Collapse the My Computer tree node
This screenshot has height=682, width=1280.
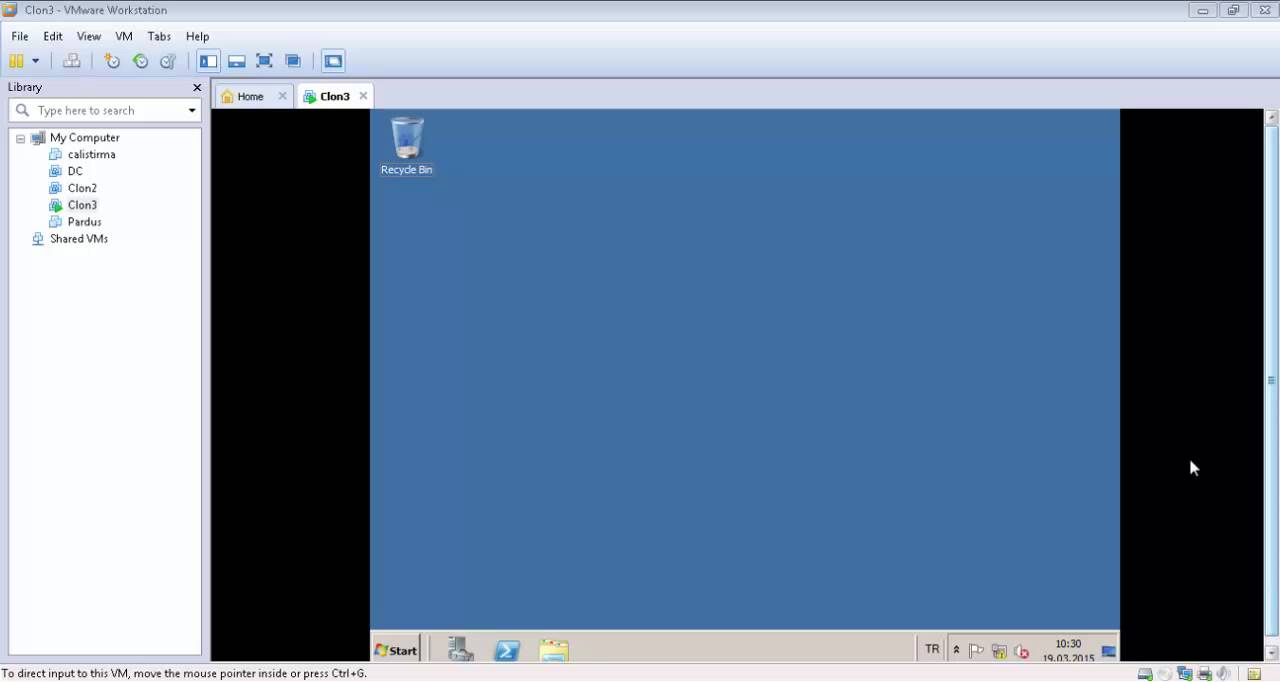coord(20,138)
